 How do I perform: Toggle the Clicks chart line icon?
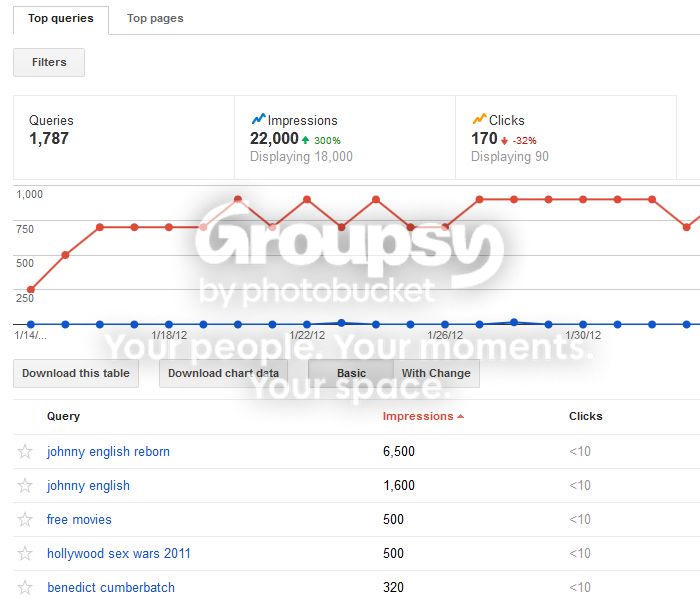479,119
